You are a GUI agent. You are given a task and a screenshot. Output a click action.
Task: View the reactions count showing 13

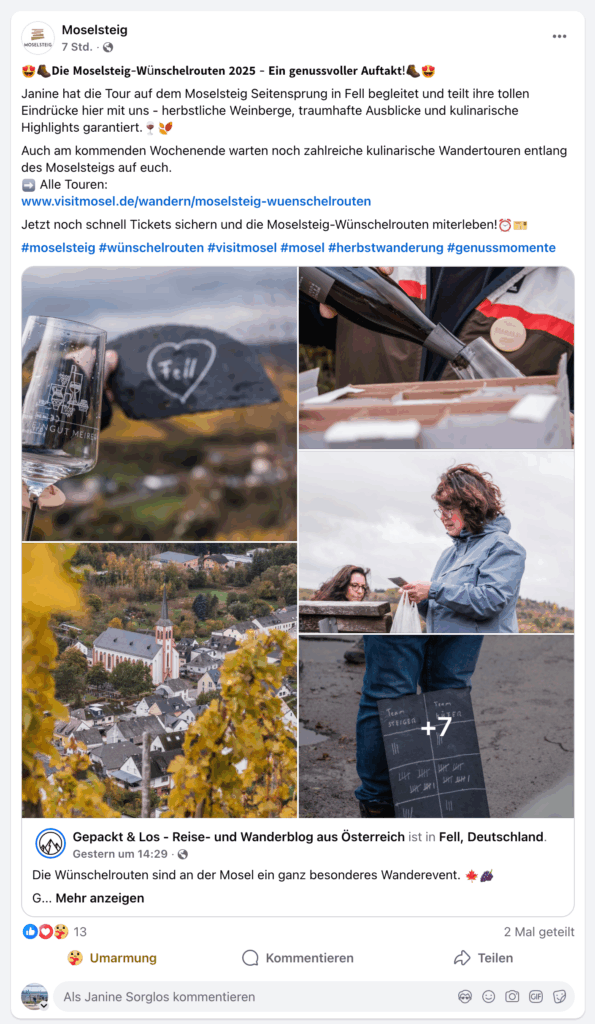(80, 932)
